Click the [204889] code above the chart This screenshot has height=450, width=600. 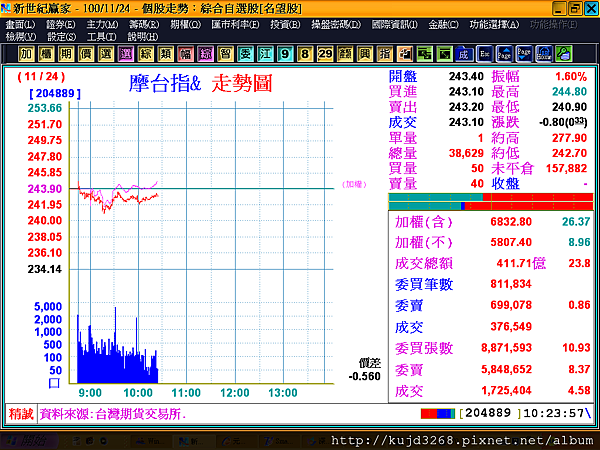(55, 94)
